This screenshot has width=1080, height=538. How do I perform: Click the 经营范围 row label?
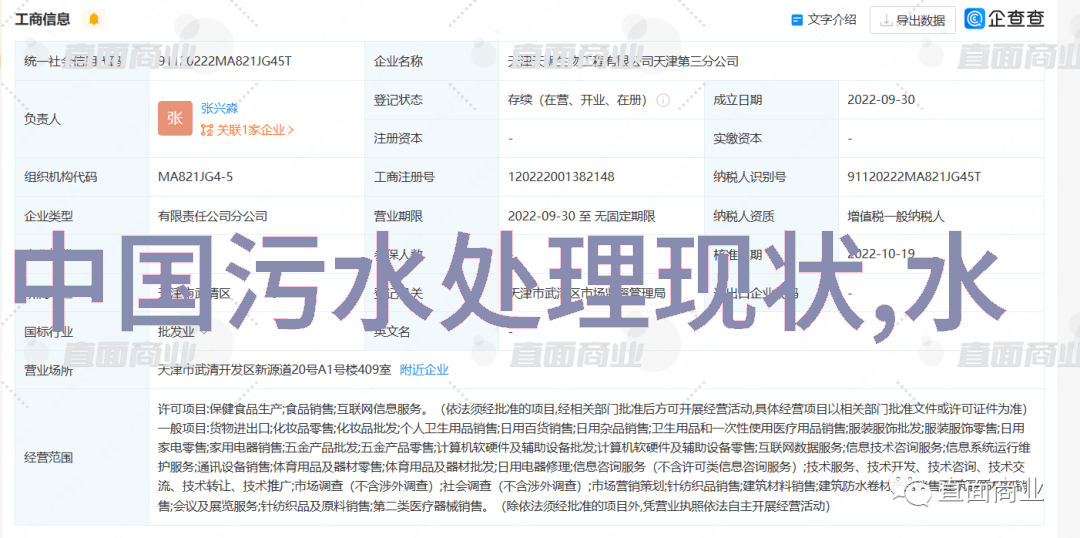48,457
